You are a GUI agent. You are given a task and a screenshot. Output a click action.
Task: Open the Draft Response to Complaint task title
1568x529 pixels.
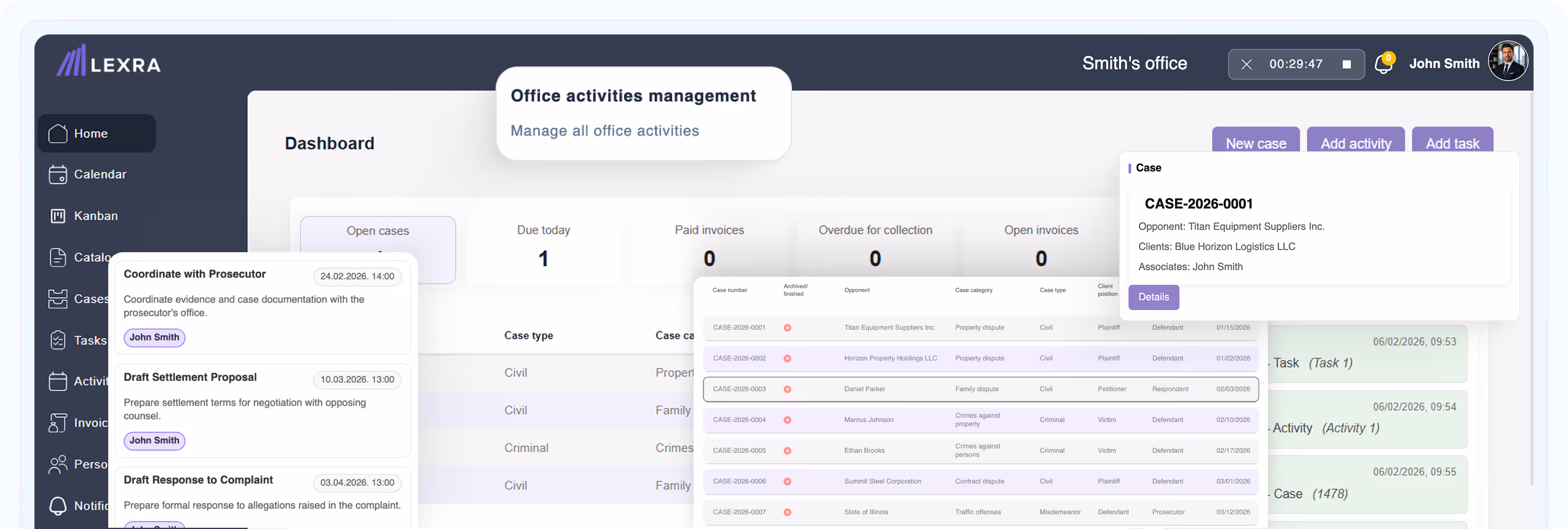point(198,480)
